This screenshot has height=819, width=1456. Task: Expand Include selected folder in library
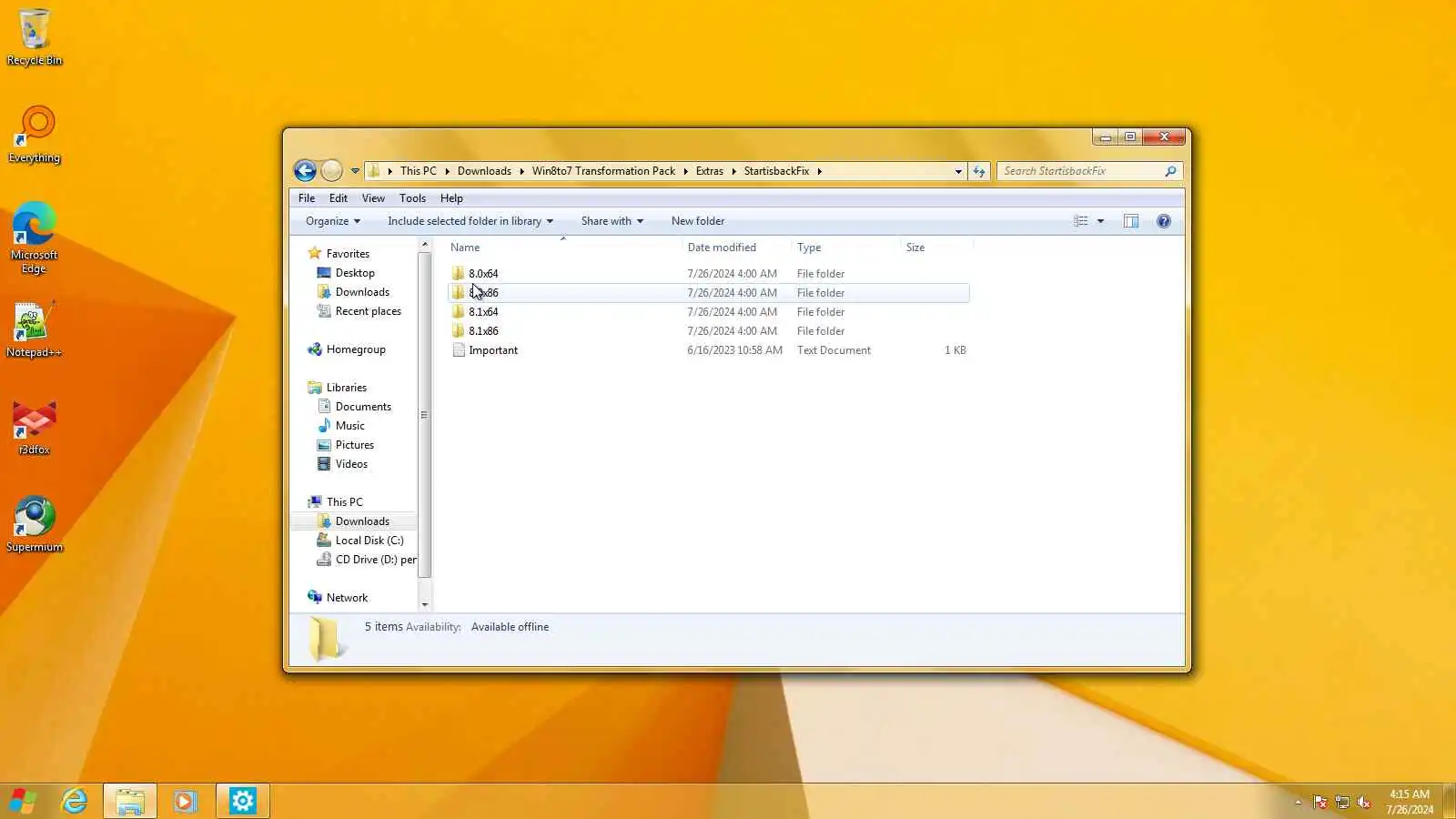coord(470,221)
